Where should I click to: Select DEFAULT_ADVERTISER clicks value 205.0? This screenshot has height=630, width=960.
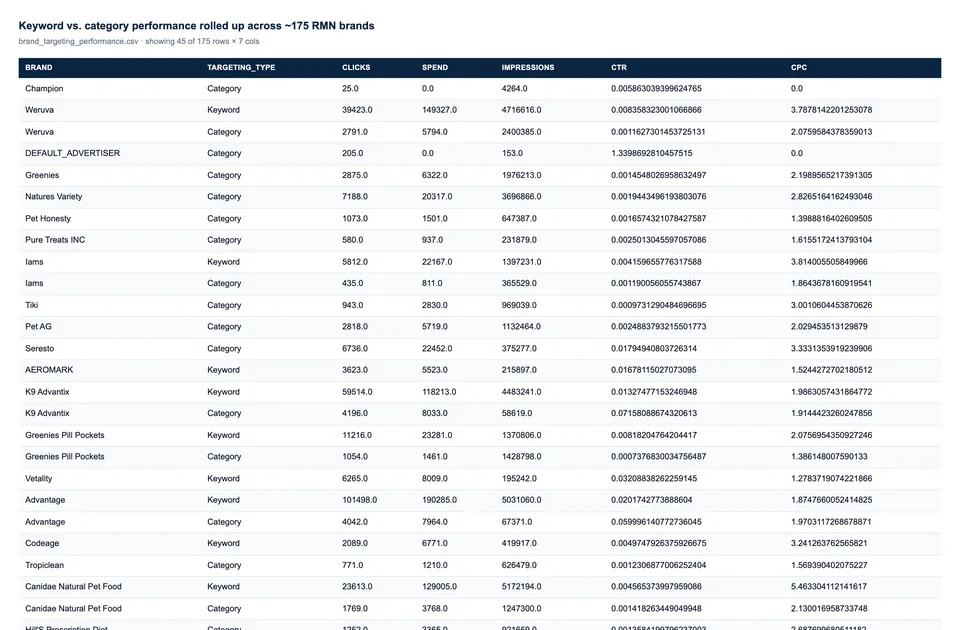click(x=353, y=153)
